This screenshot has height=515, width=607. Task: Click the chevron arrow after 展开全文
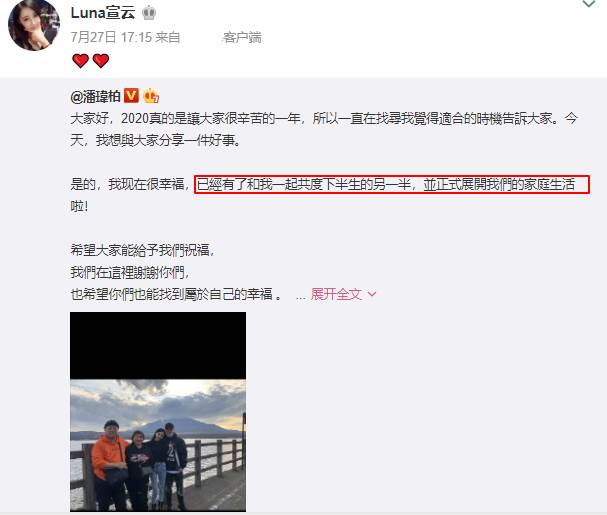(x=372, y=295)
